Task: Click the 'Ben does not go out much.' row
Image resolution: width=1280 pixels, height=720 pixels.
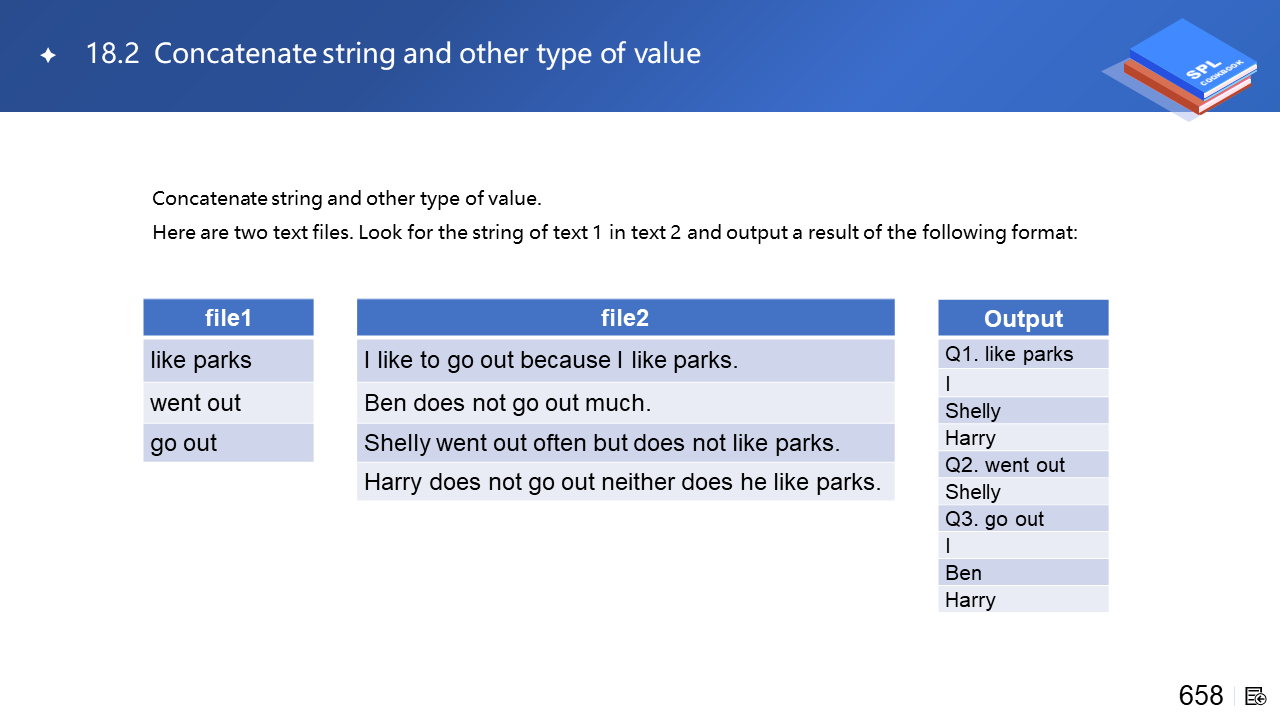Action: coord(625,403)
